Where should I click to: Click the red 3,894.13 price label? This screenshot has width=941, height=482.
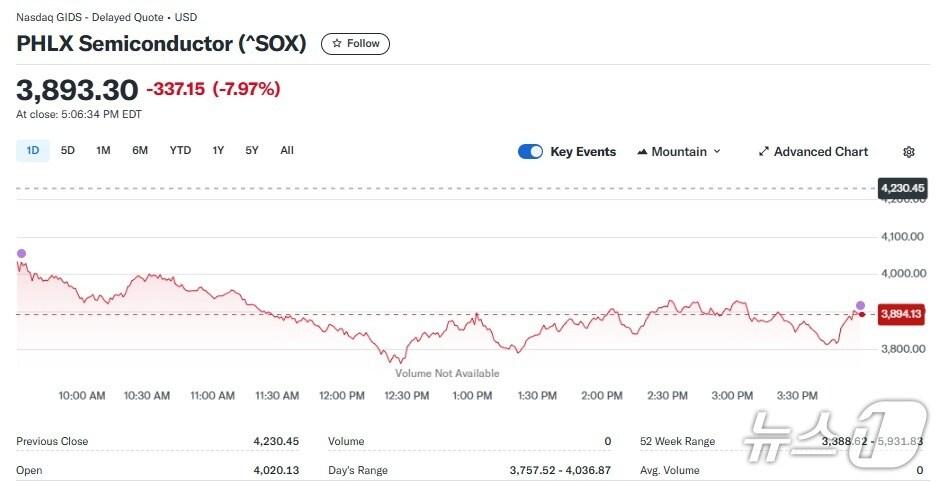pos(902,314)
